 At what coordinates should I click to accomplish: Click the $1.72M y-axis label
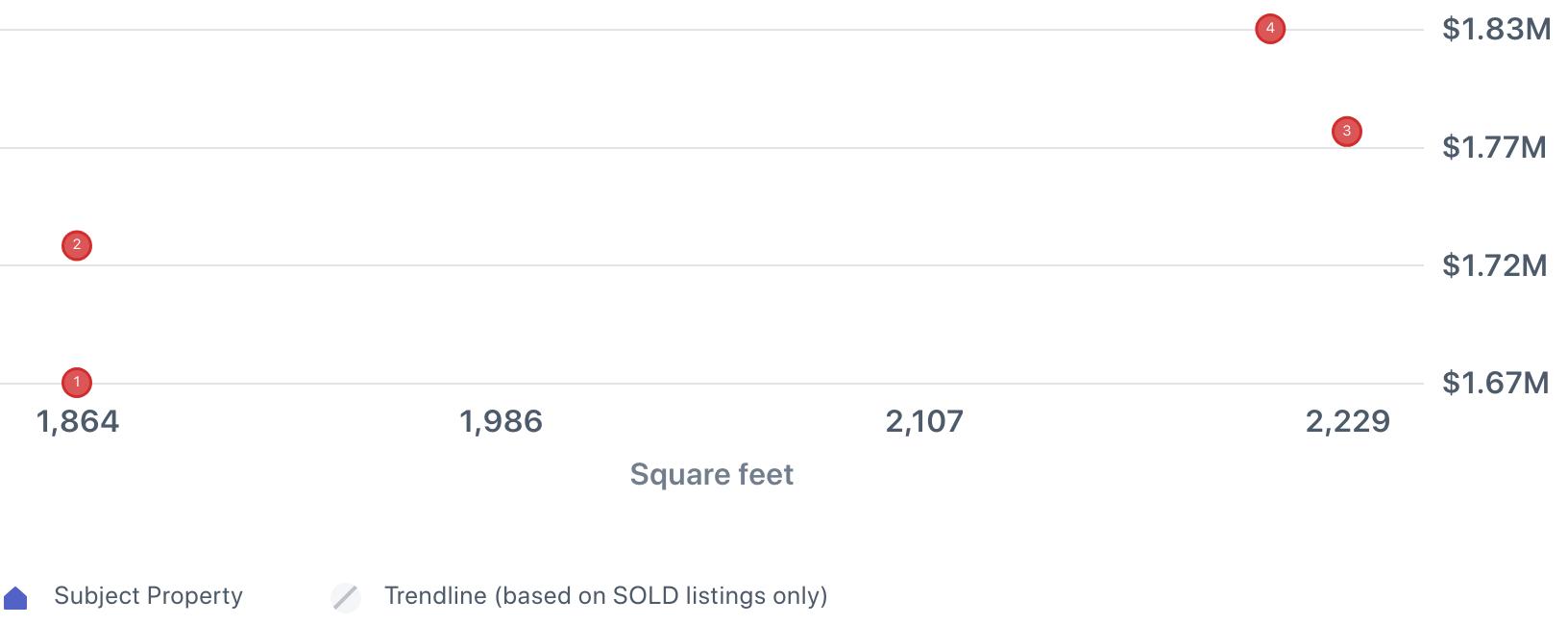(x=1494, y=265)
